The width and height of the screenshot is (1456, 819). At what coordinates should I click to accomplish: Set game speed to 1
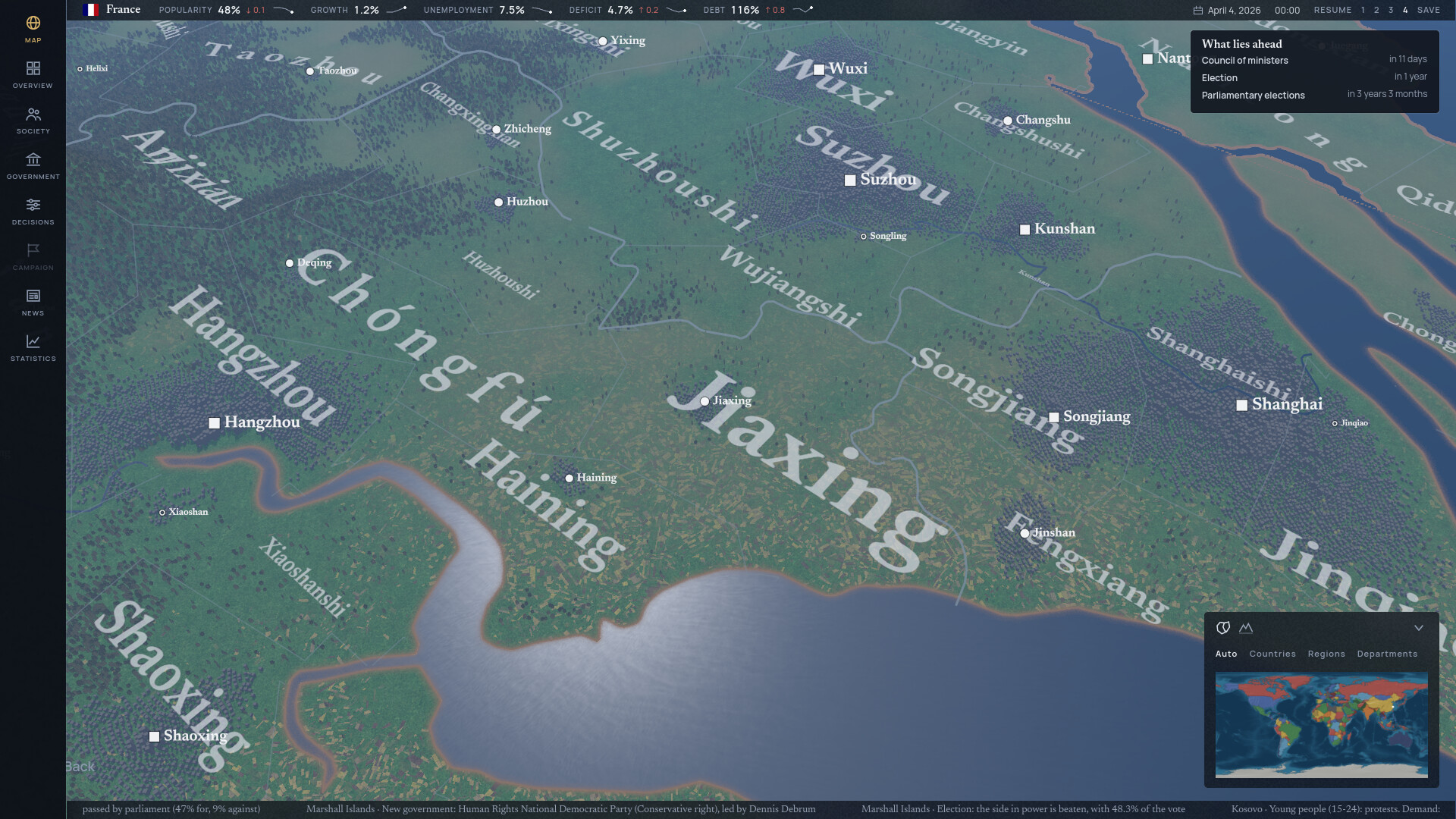coord(1363,11)
